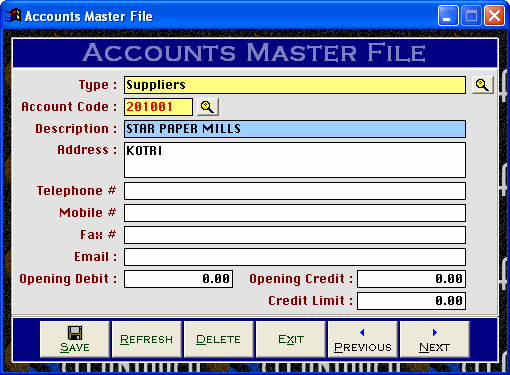Select the Opening Credit amount field
The height and width of the screenshot is (375, 510).
point(411,279)
